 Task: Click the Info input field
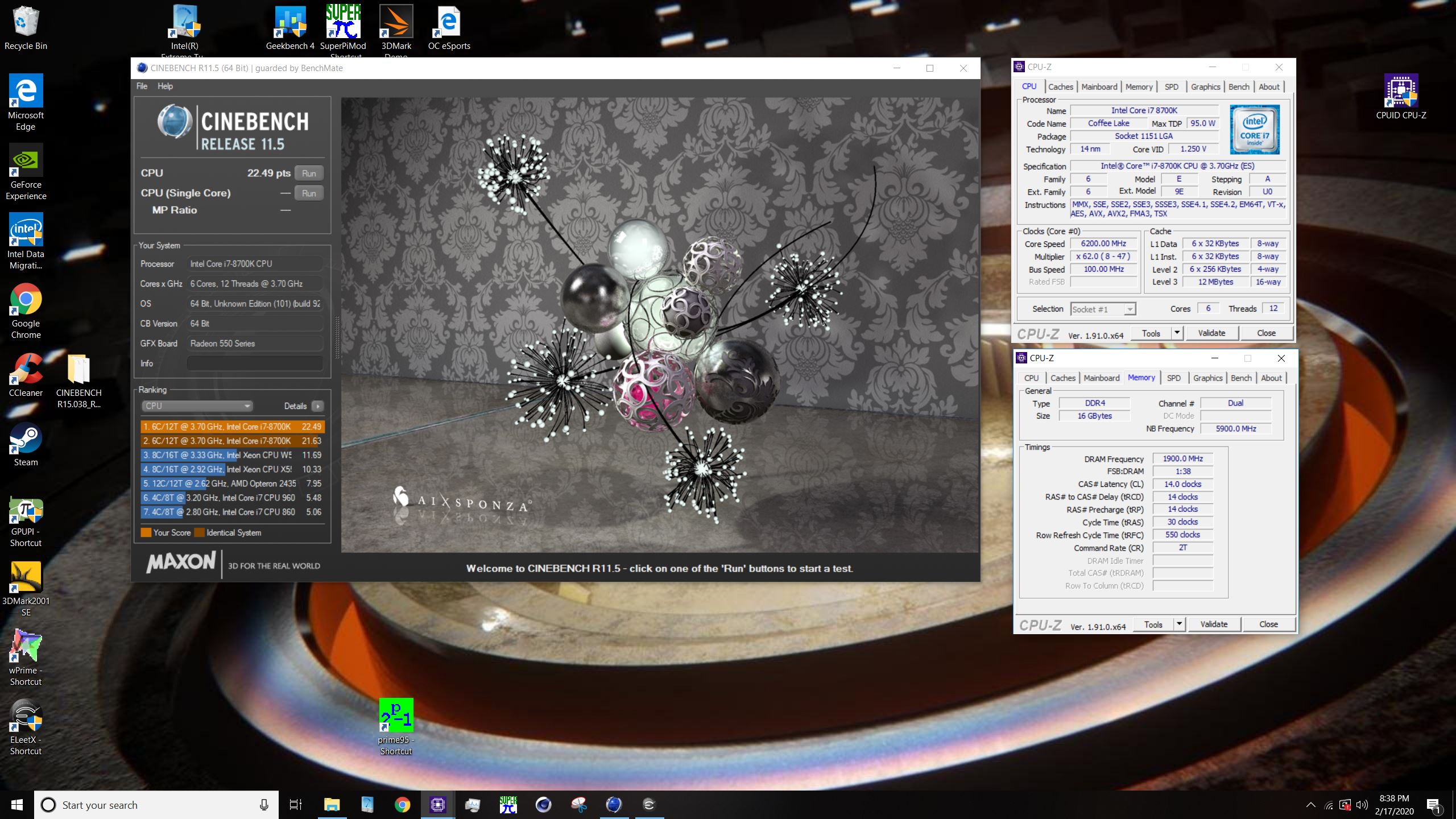tap(255, 363)
